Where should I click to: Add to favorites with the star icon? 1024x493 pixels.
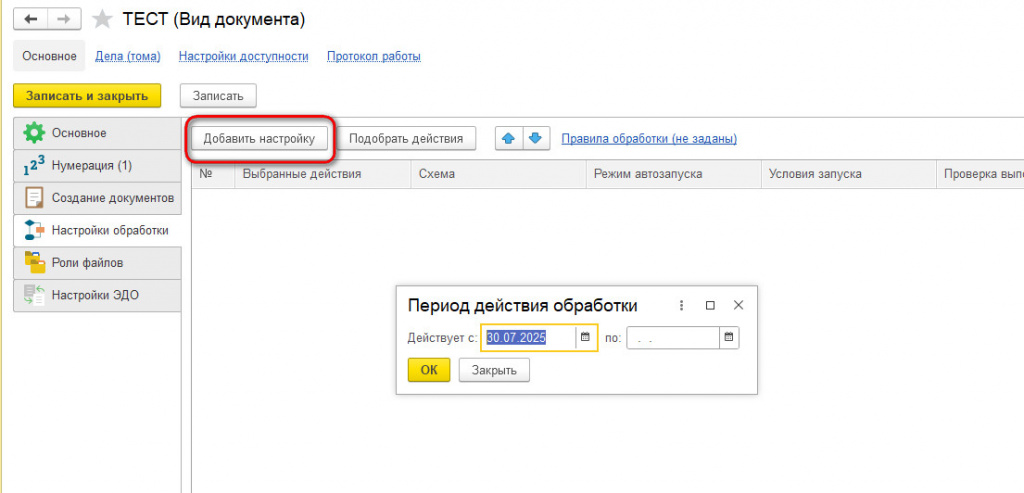[x=102, y=20]
